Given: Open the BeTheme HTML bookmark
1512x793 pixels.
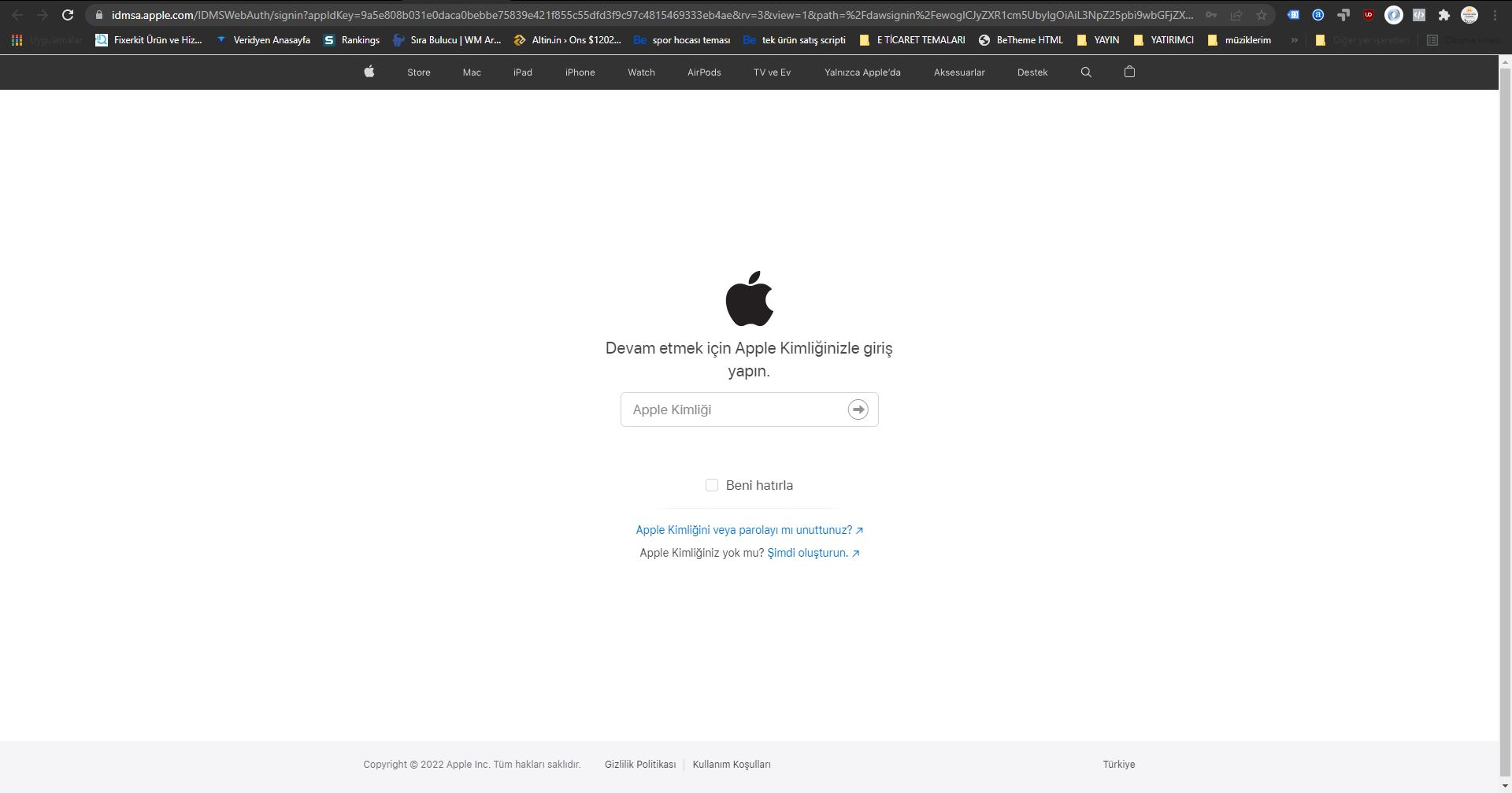Looking at the screenshot, I should (1021, 40).
